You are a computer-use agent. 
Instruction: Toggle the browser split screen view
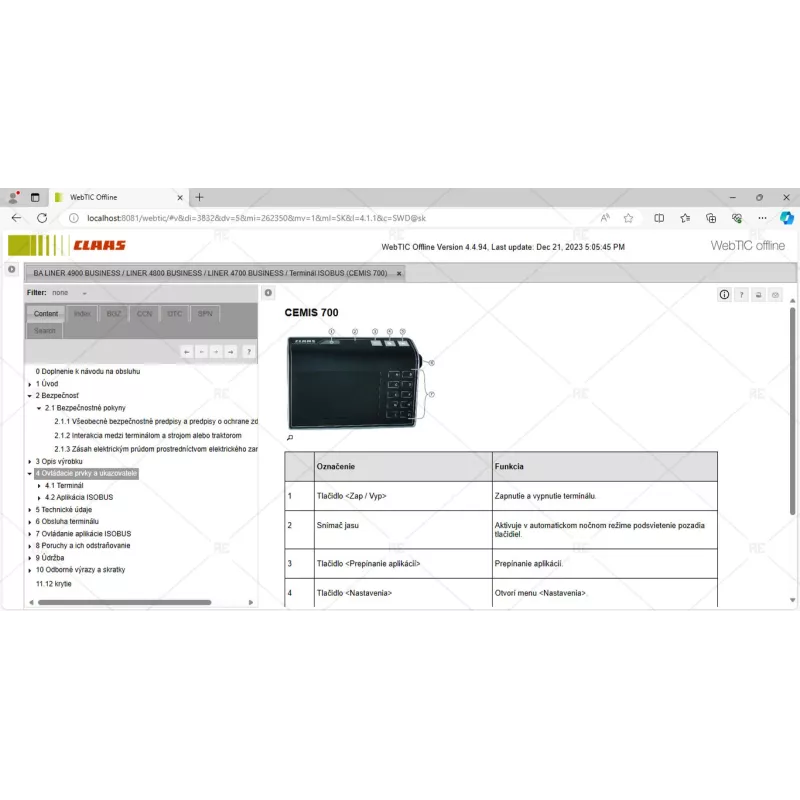[659, 218]
